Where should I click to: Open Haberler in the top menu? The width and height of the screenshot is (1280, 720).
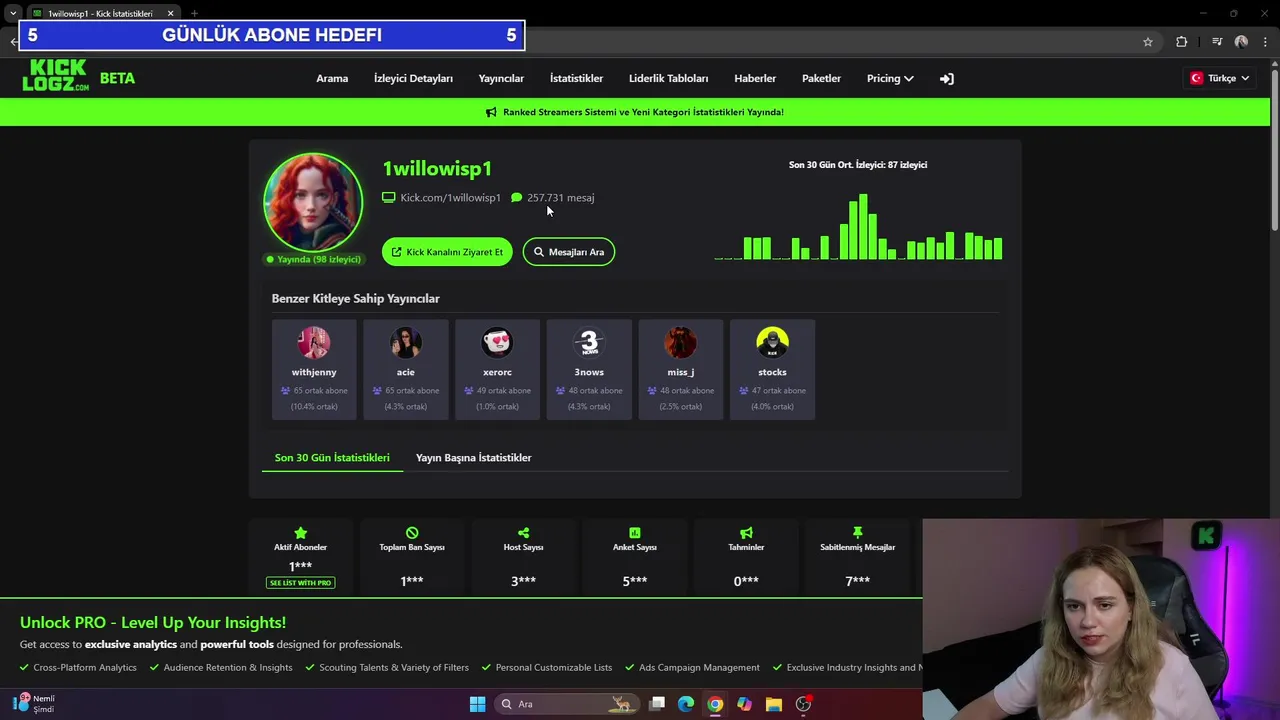click(x=755, y=78)
